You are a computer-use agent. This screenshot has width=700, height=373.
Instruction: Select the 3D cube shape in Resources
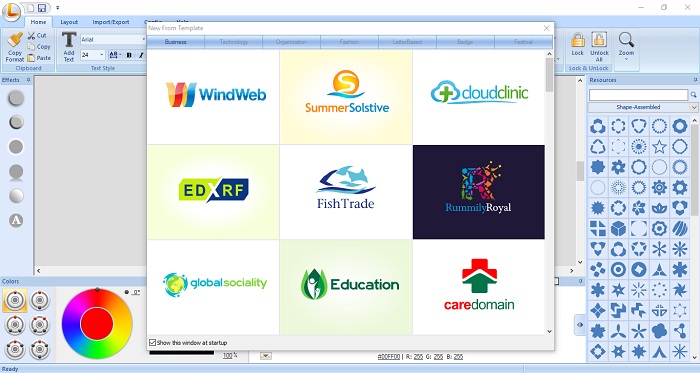(x=618, y=229)
